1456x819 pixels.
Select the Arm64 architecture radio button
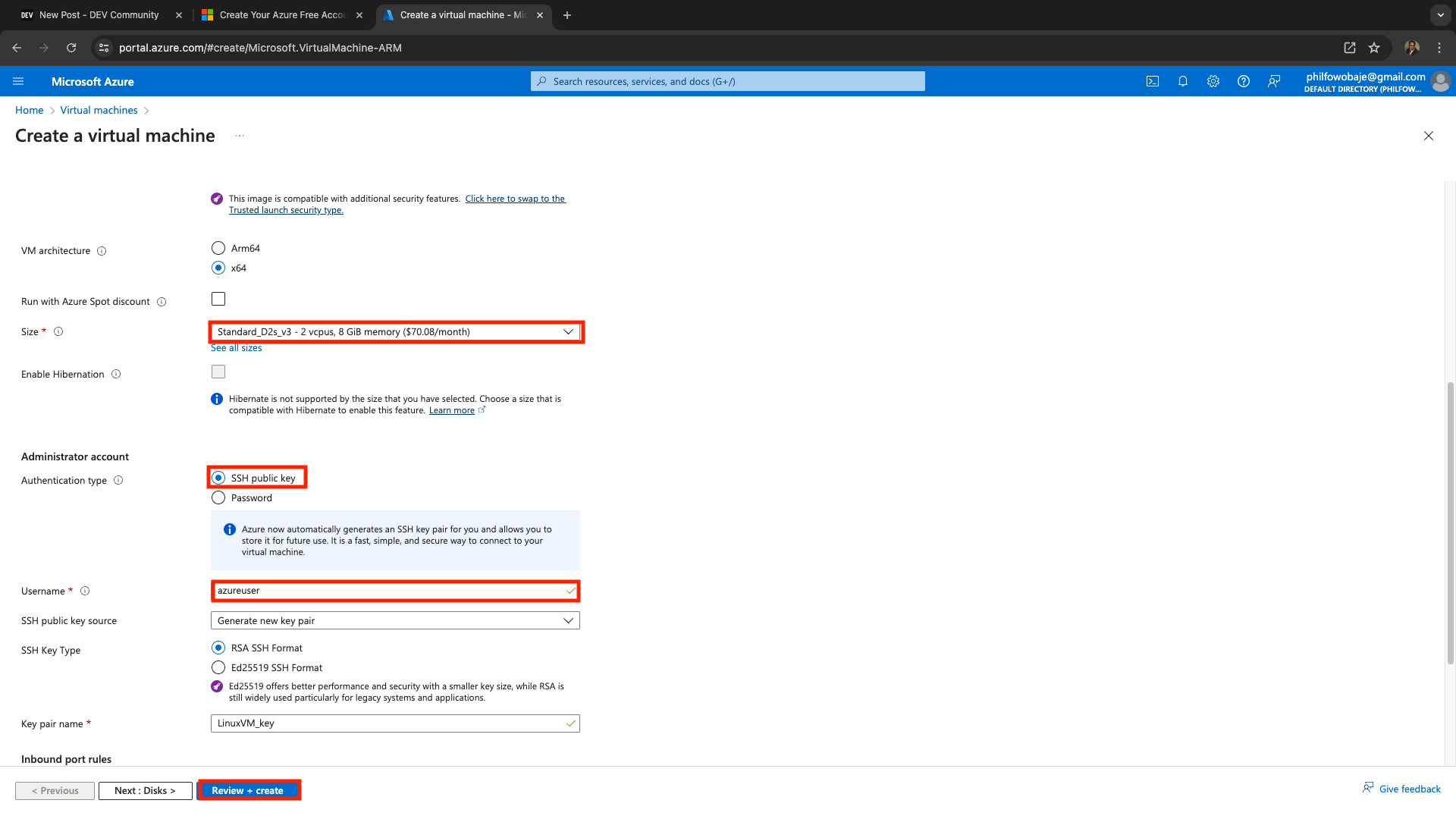click(218, 248)
